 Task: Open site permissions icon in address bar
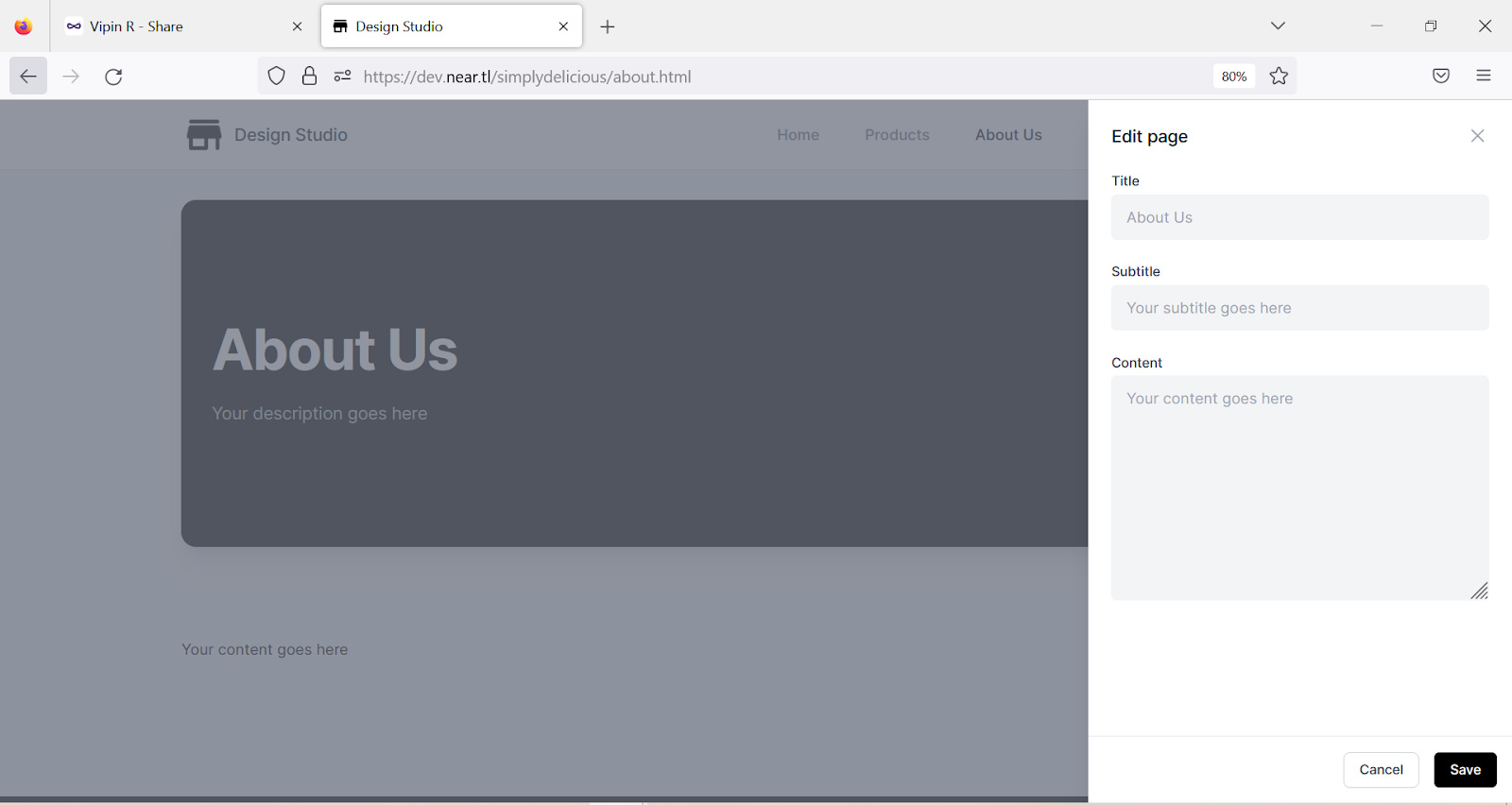[x=342, y=77]
